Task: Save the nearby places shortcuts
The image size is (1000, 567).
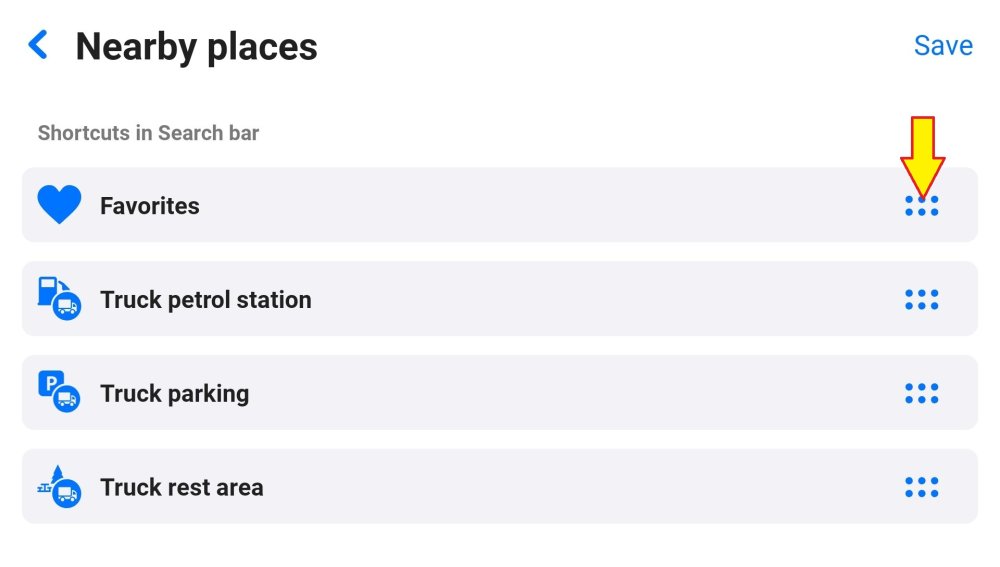Action: click(x=943, y=45)
